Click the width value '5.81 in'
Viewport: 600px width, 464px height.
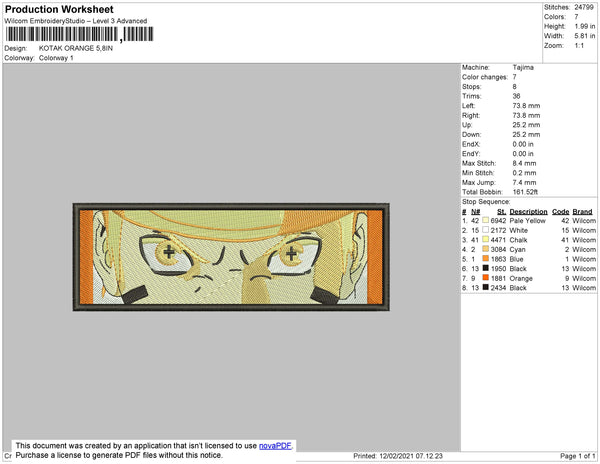(585, 36)
